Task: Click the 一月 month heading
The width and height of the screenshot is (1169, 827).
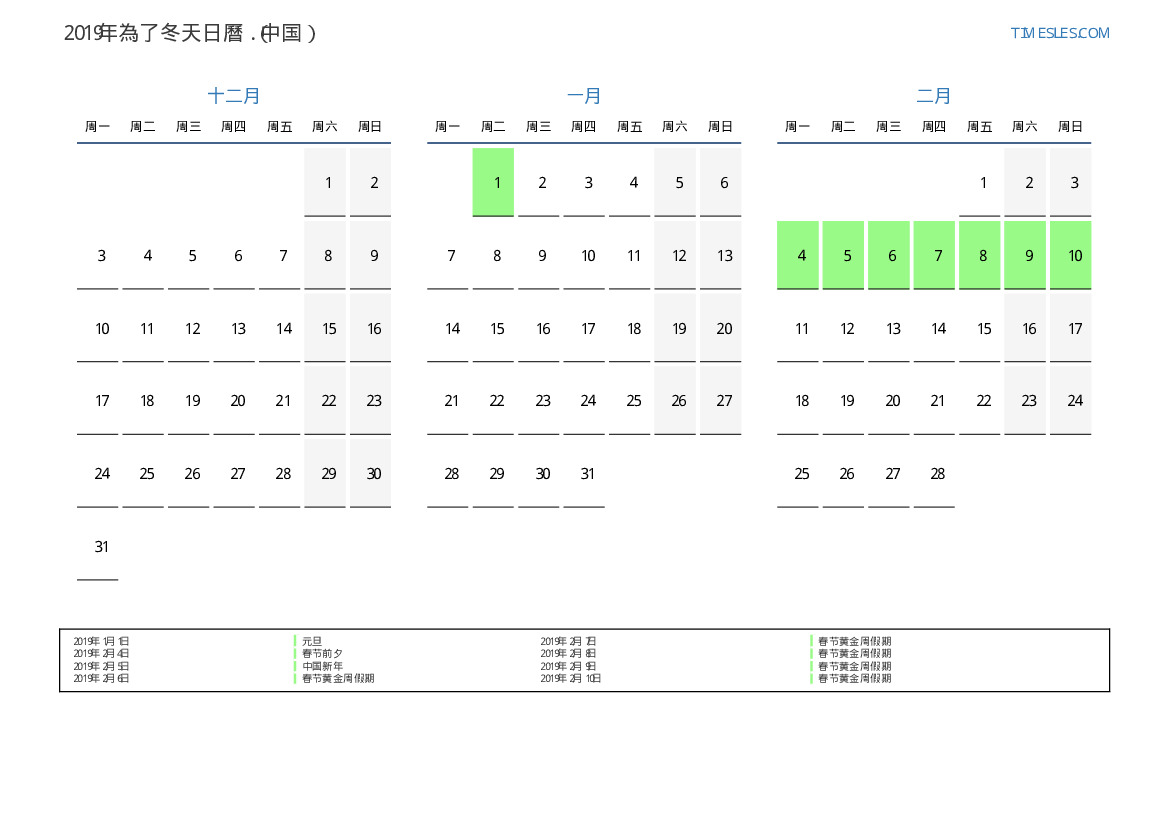Action: pyautogui.click(x=584, y=96)
